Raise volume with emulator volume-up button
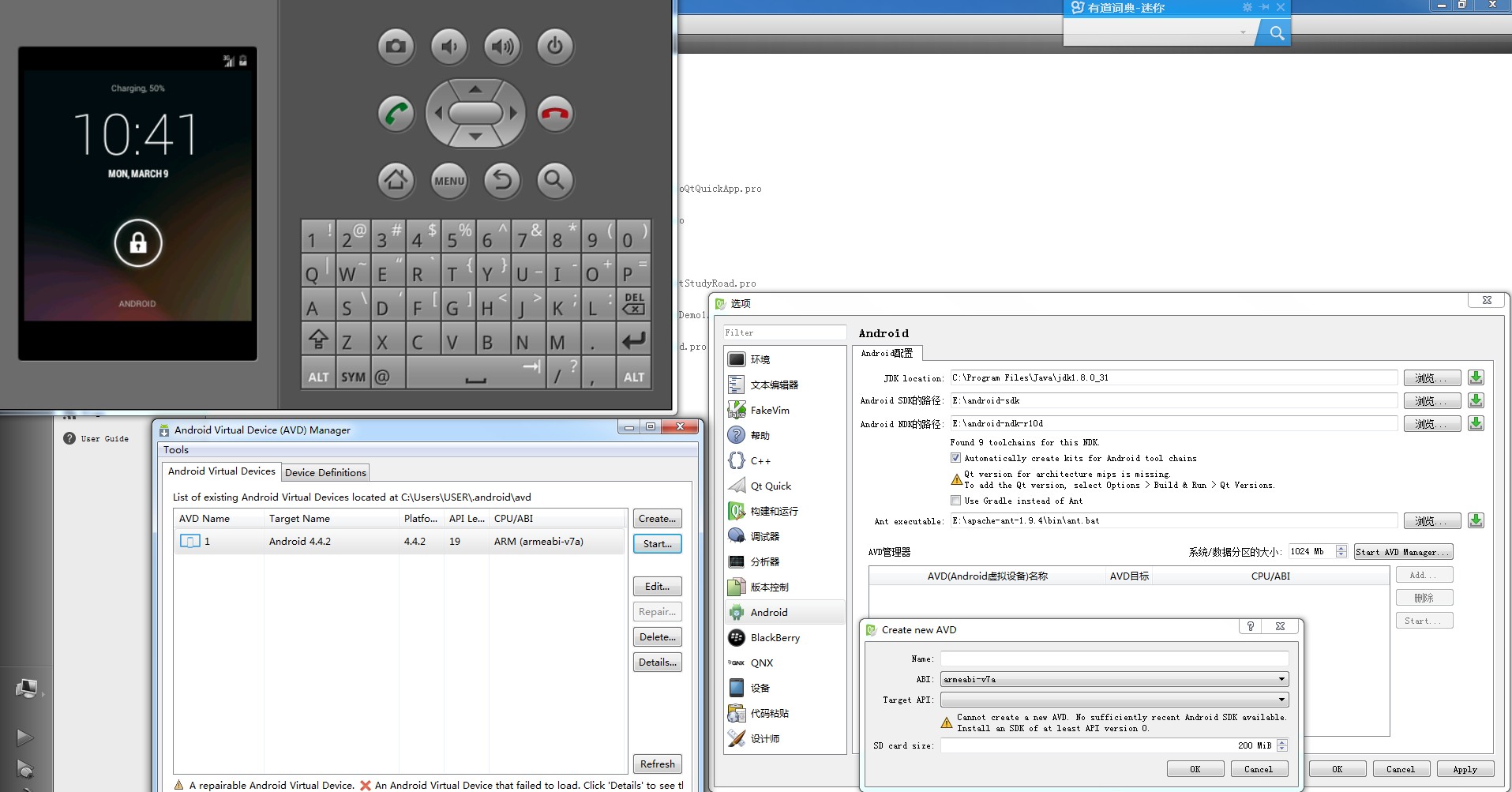Viewport: 1512px width, 792px height. 502,47
